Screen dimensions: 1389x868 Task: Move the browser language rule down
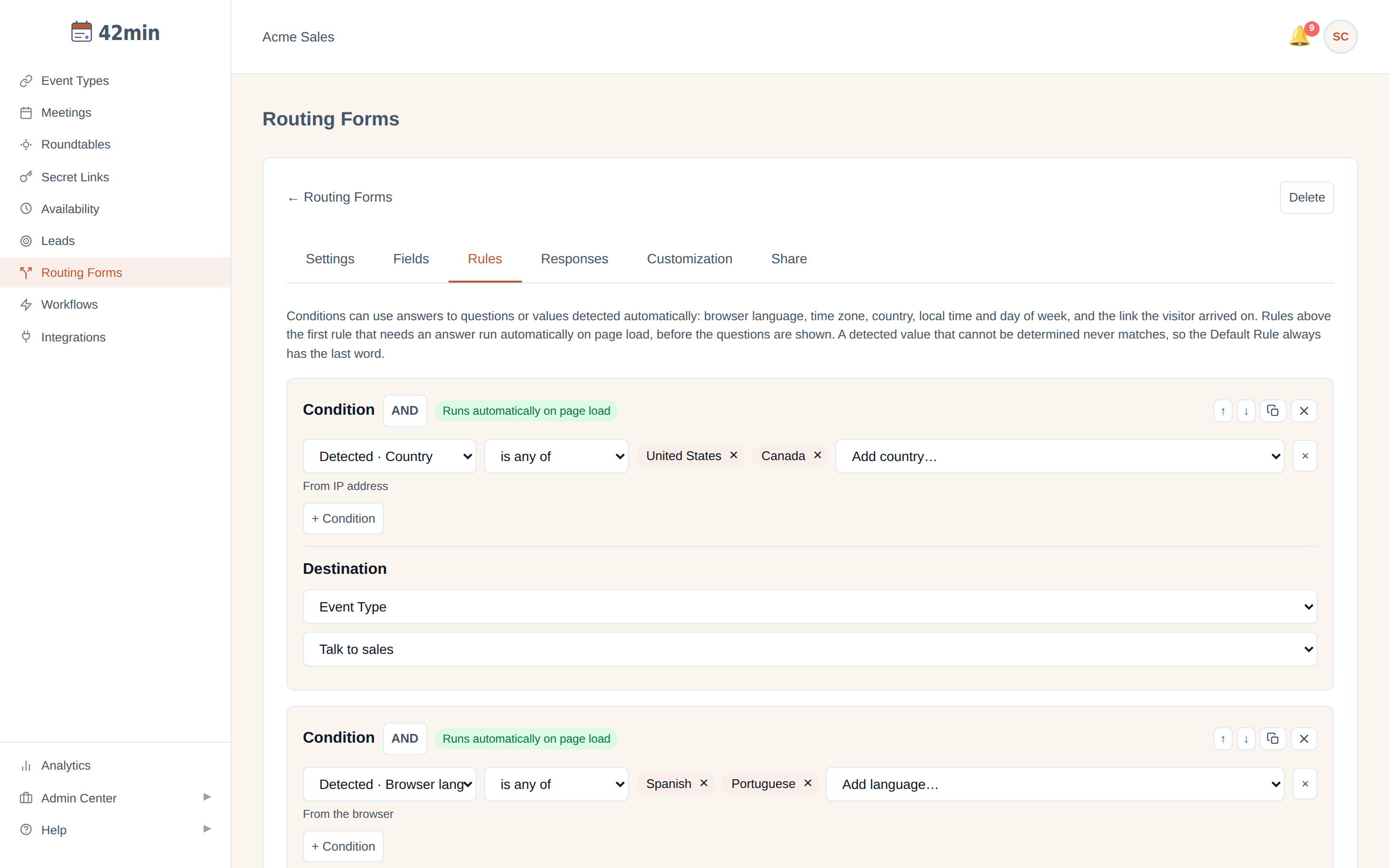pyautogui.click(x=1246, y=739)
